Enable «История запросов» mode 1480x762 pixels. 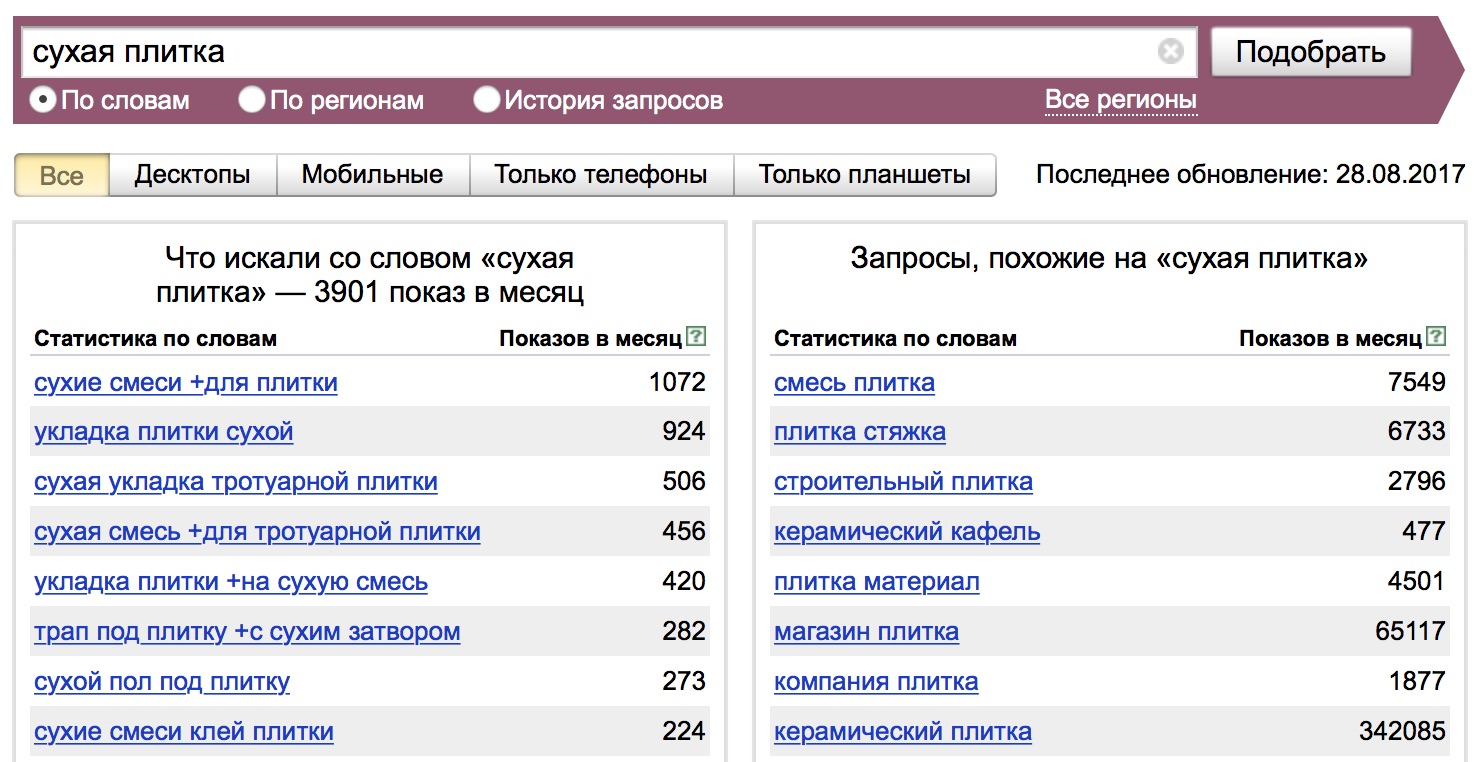tap(487, 99)
